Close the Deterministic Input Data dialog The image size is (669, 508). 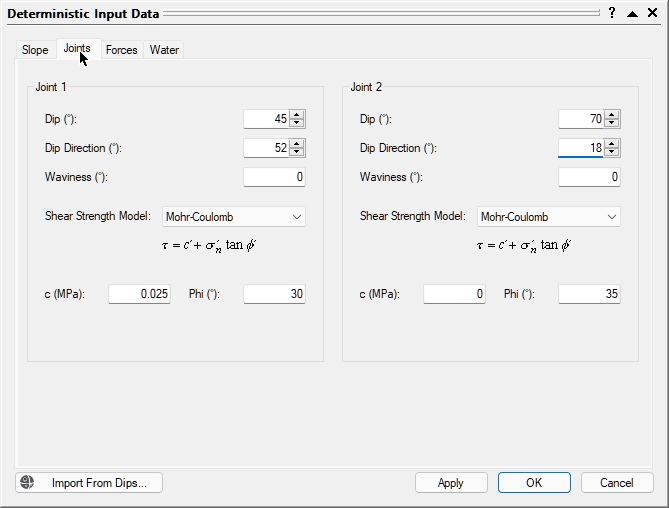pyautogui.click(x=652, y=13)
